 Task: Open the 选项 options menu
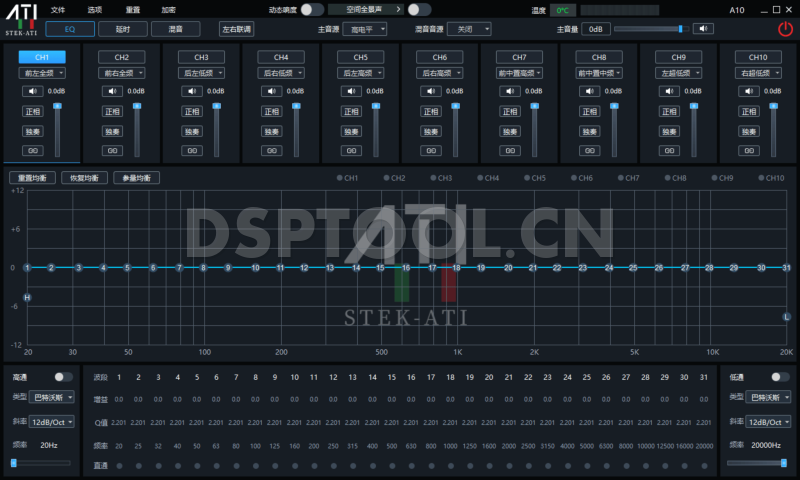coord(94,10)
